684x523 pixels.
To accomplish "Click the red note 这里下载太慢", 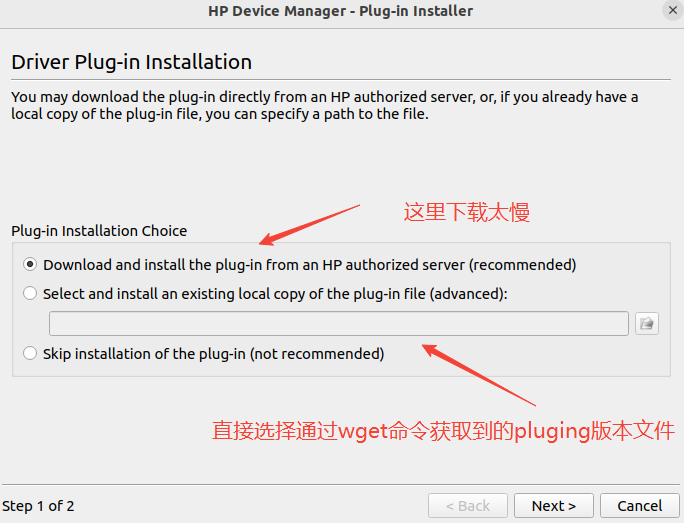I will [466, 212].
